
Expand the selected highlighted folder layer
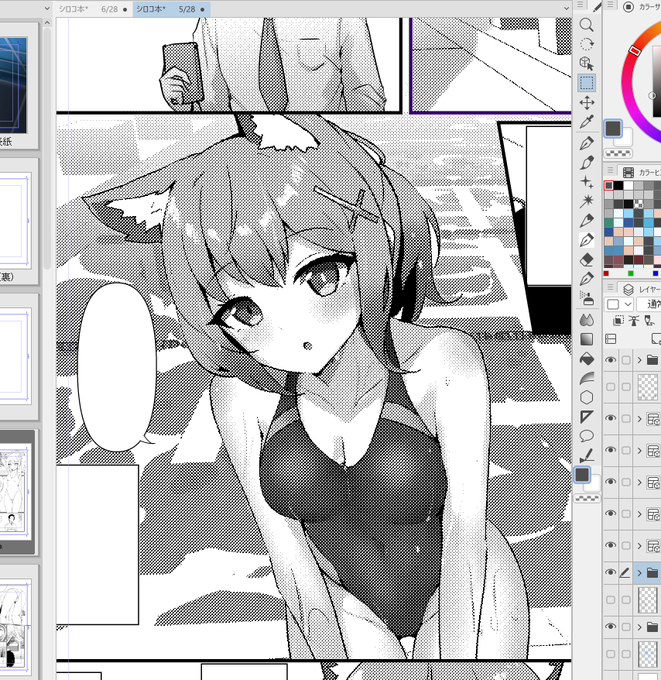pos(639,573)
